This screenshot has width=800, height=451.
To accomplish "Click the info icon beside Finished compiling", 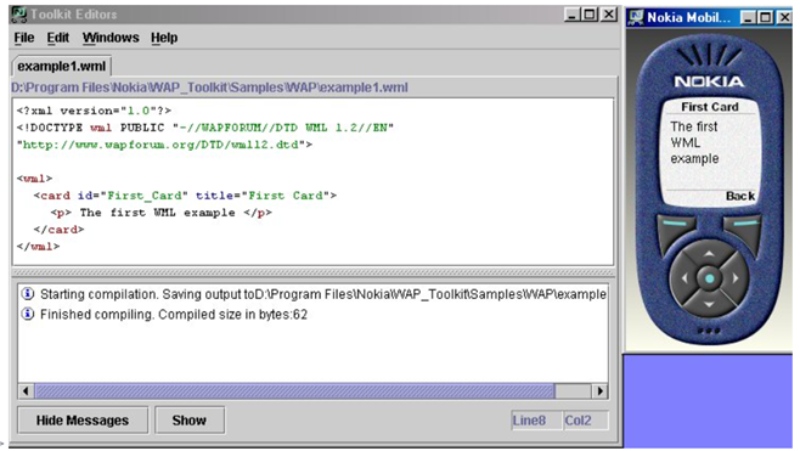I will (x=27, y=314).
